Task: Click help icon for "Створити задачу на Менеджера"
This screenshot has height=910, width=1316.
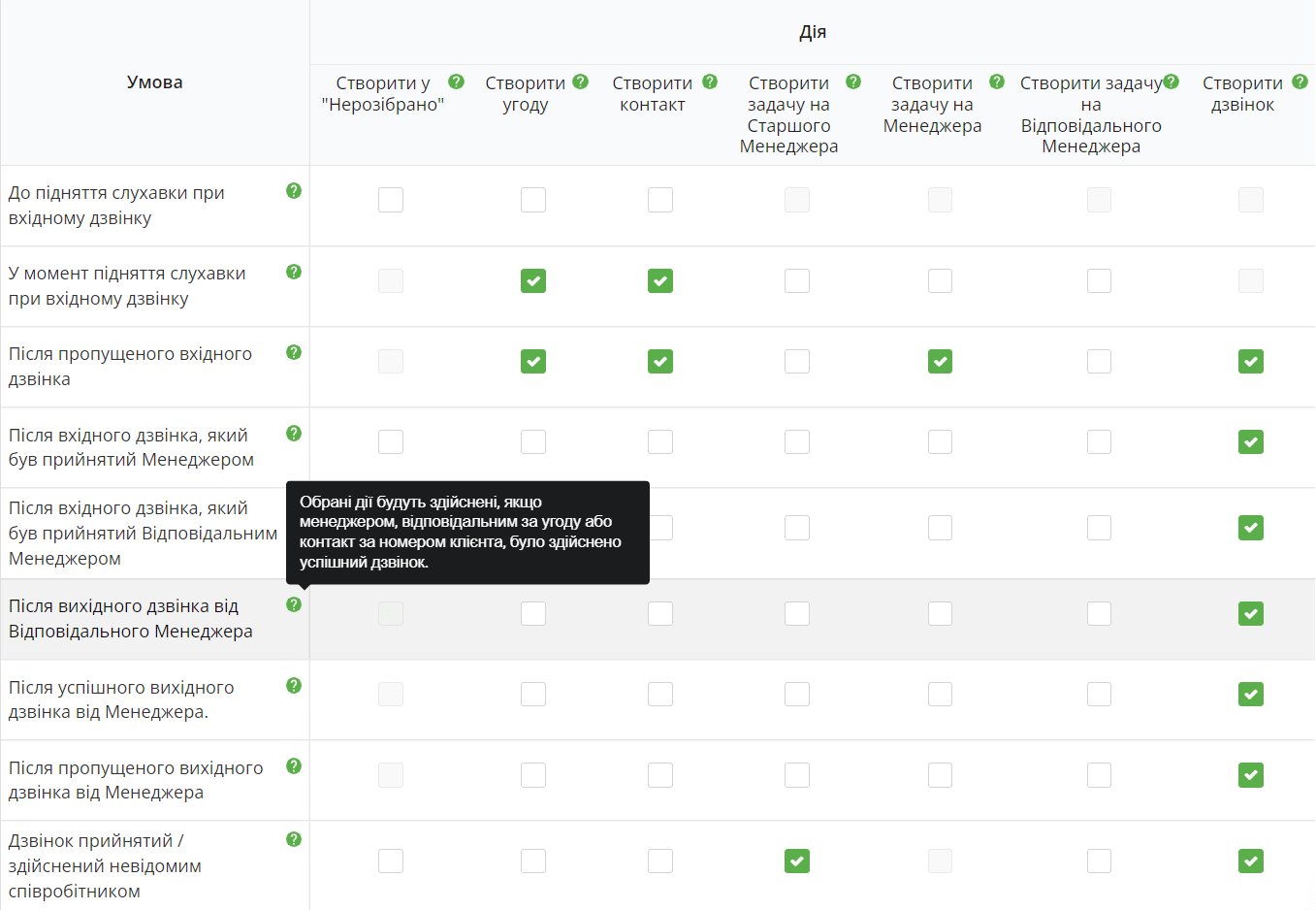Action: coord(997,81)
